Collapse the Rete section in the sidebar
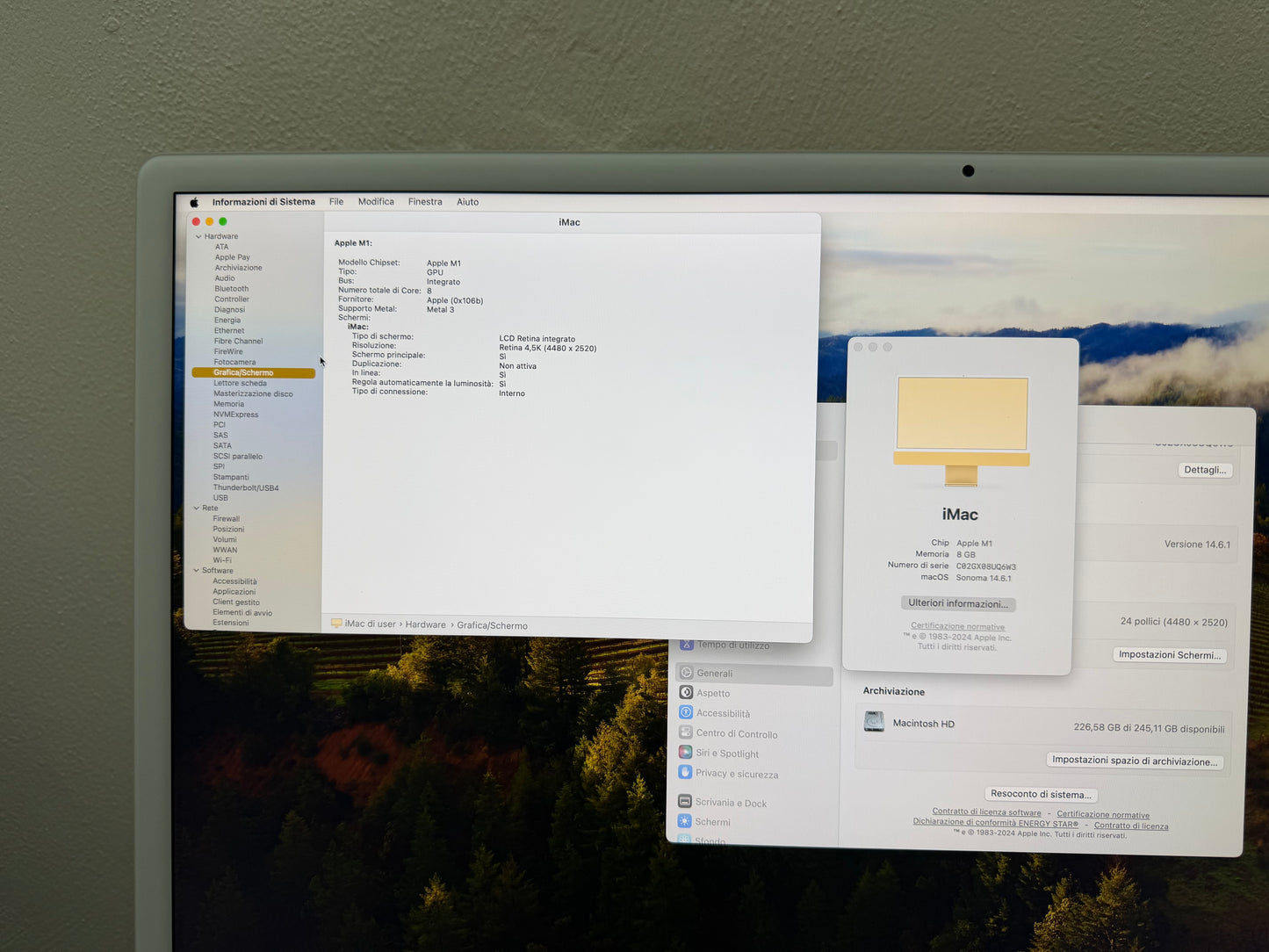This screenshot has width=1269, height=952. tap(197, 508)
